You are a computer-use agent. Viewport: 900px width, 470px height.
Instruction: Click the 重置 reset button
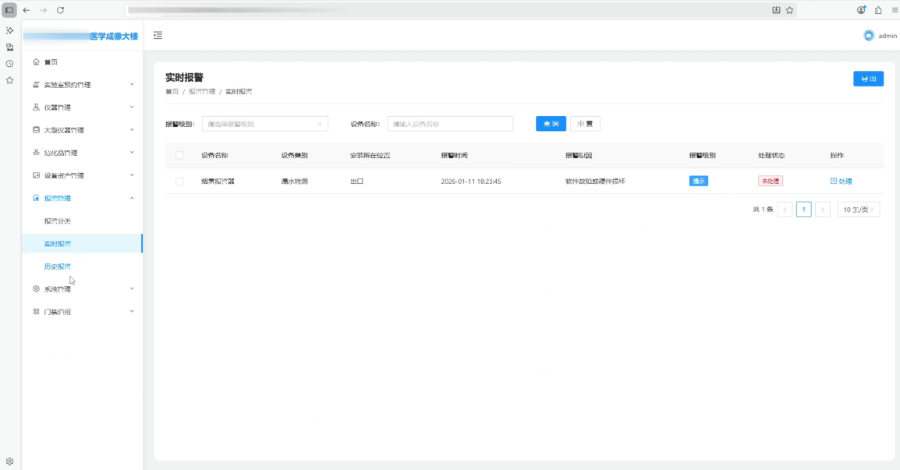coord(585,124)
